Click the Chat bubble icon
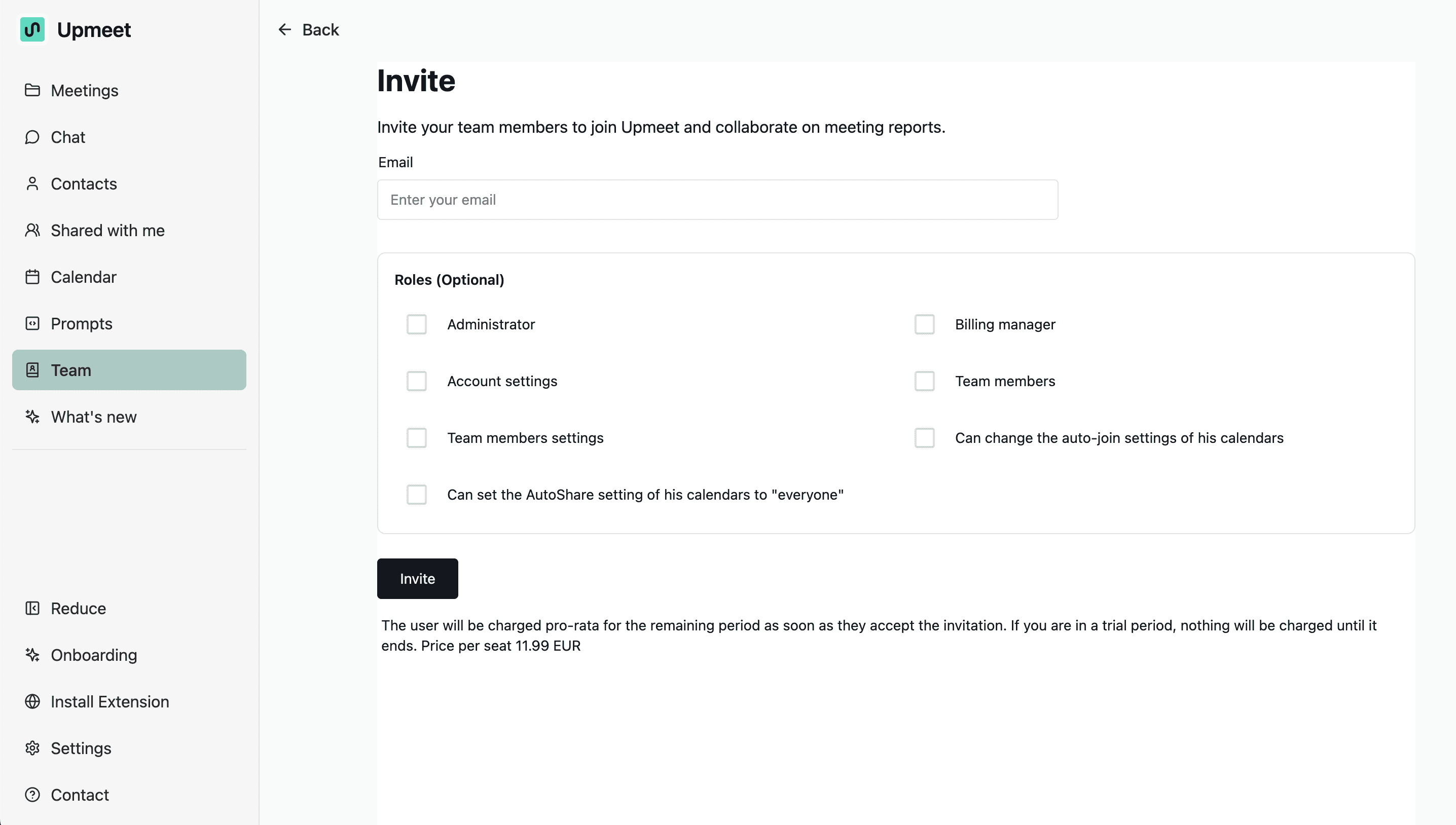 pyautogui.click(x=32, y=137)
